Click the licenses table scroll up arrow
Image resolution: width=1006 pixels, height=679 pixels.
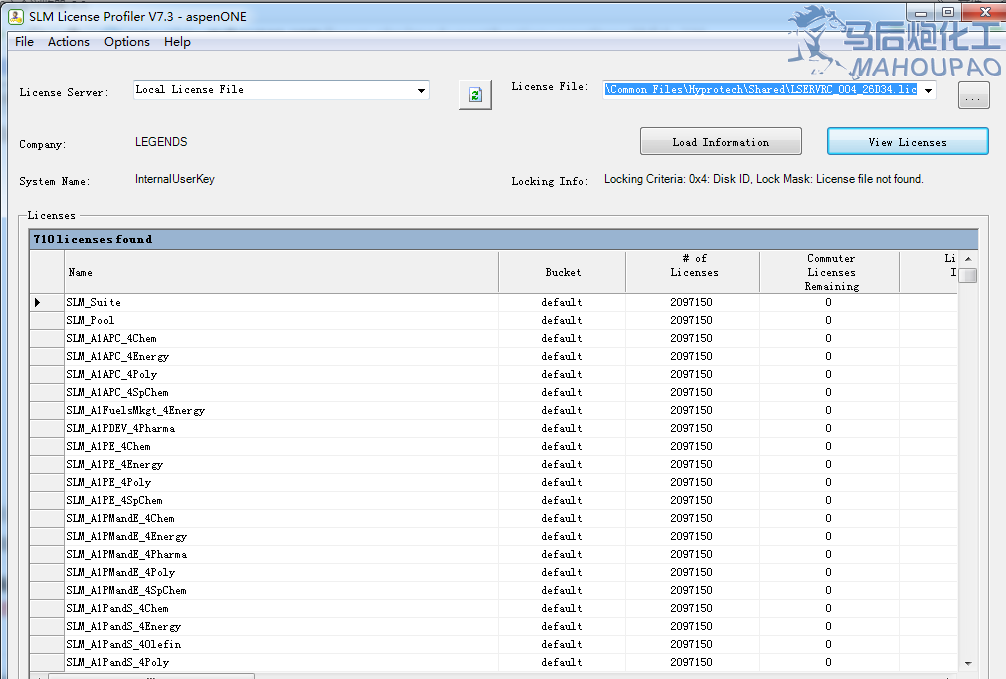point(968,259)
